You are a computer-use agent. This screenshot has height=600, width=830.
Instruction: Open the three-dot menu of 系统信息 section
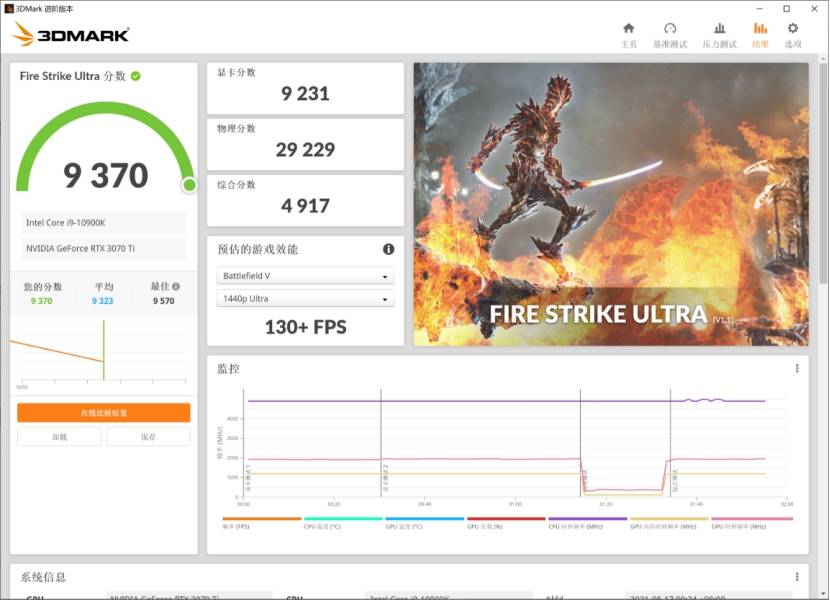(x=797, y=577)
